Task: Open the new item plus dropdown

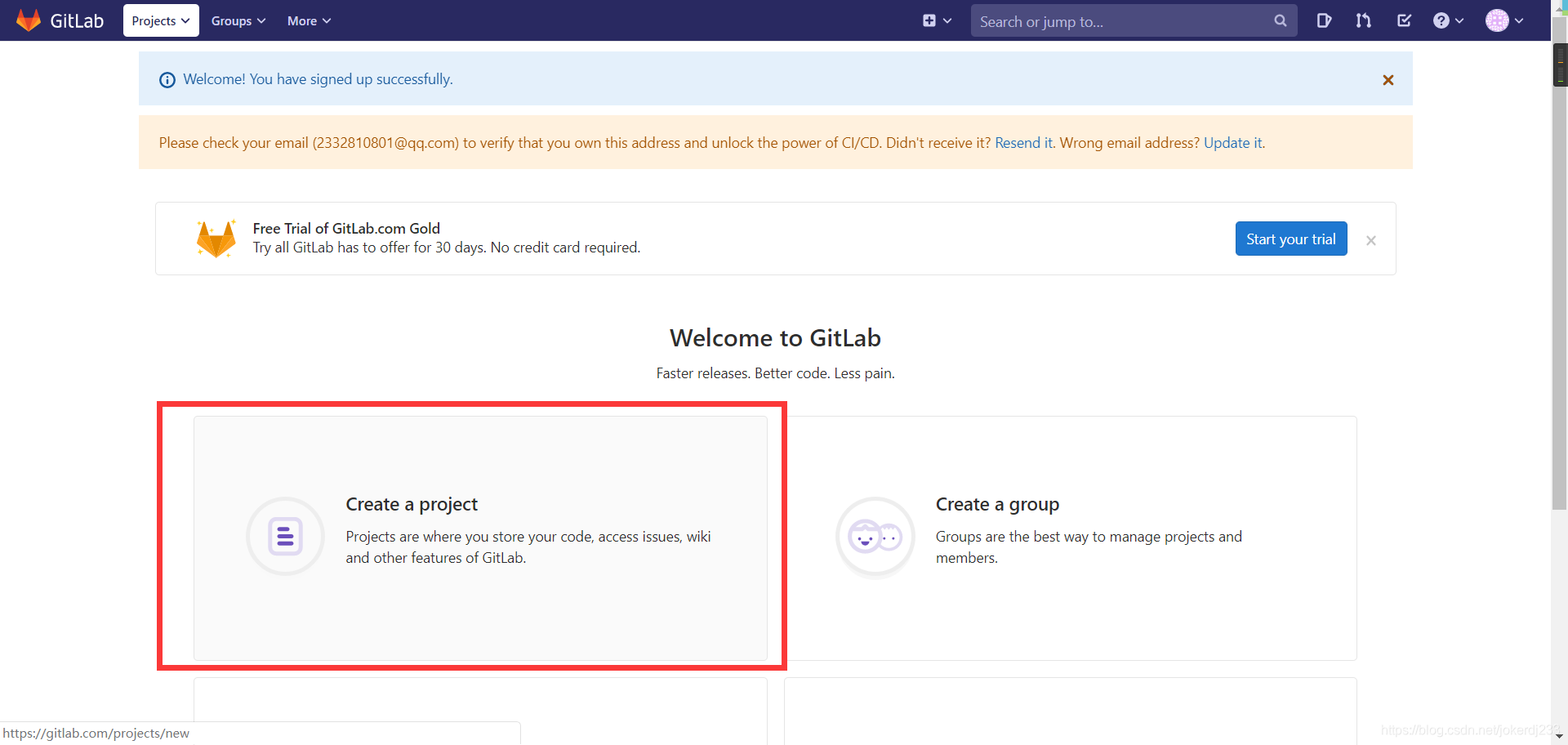Action: point(937,20)
